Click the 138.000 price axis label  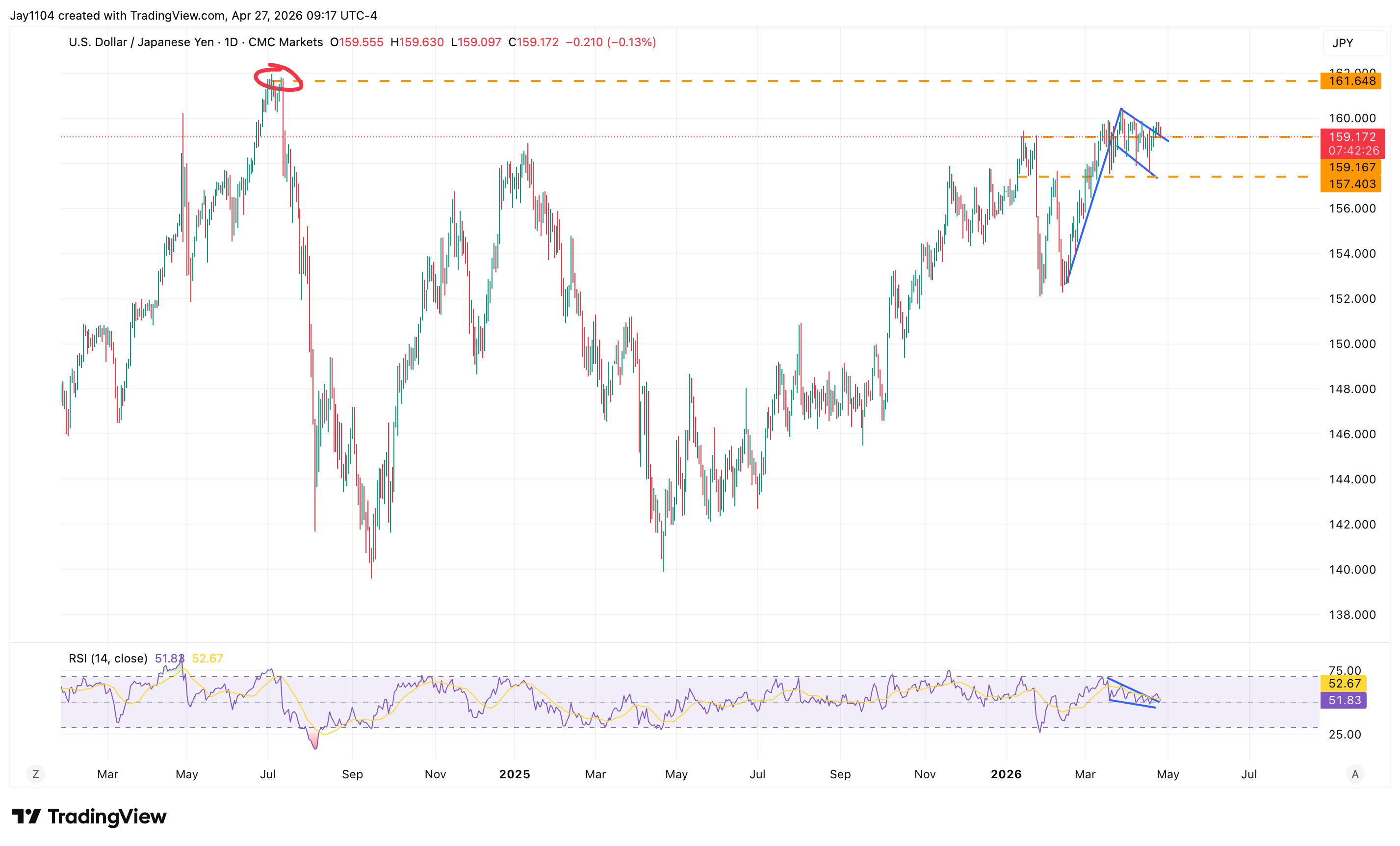click(1352, 614)
